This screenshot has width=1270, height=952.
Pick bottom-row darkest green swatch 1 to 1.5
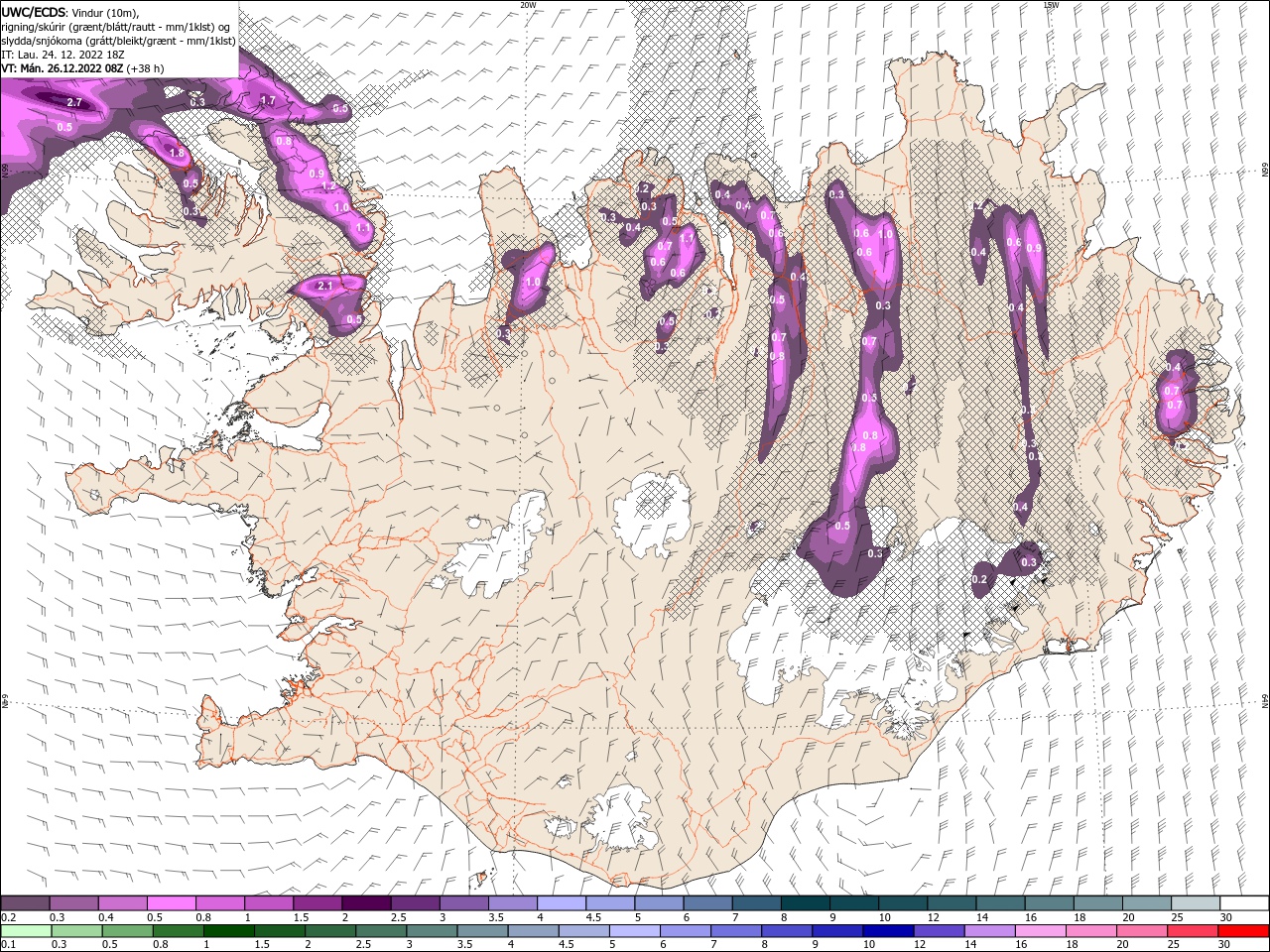(229, 931)
